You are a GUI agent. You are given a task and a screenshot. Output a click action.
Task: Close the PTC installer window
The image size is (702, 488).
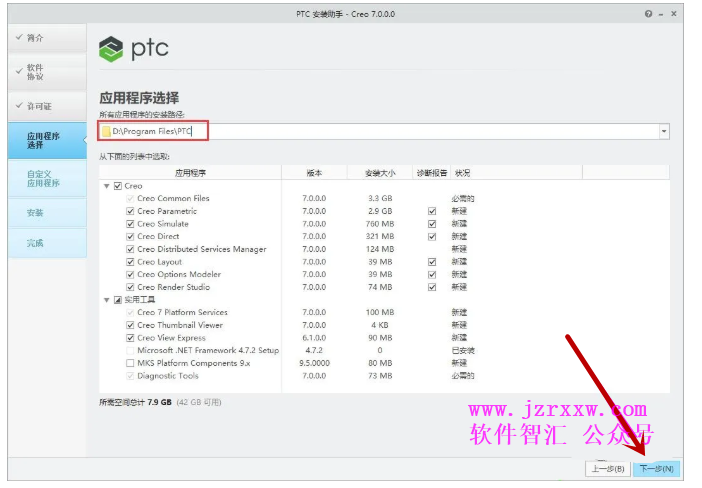(x=673, y=14)
